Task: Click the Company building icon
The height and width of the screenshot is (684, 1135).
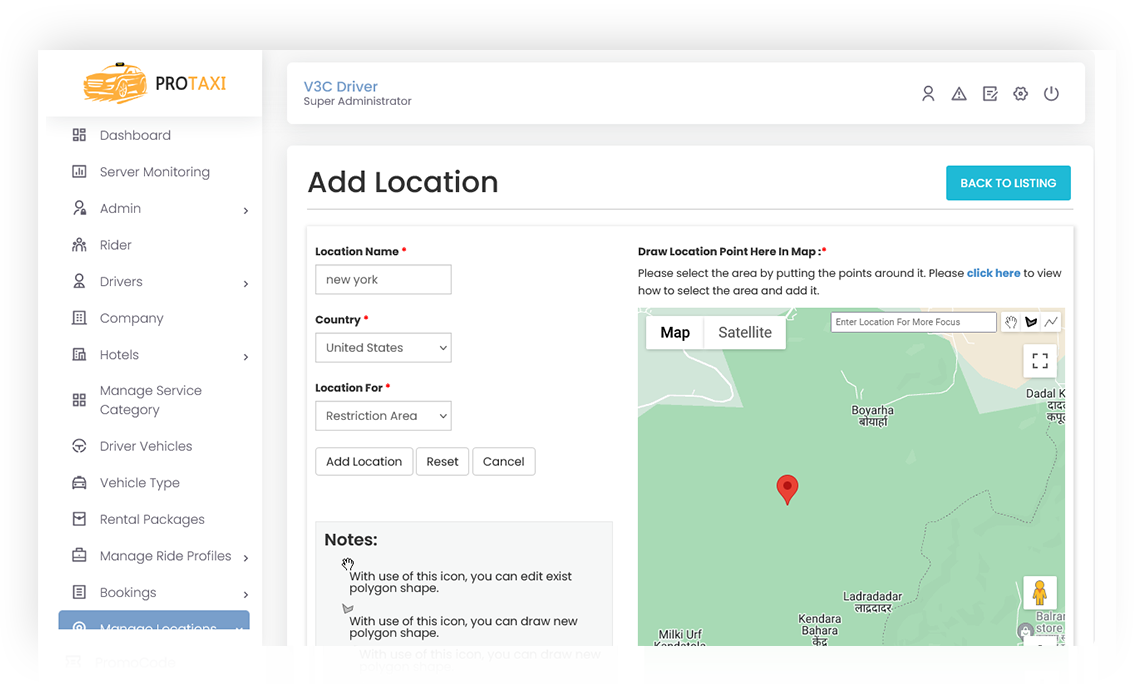Action: [79, 318]
